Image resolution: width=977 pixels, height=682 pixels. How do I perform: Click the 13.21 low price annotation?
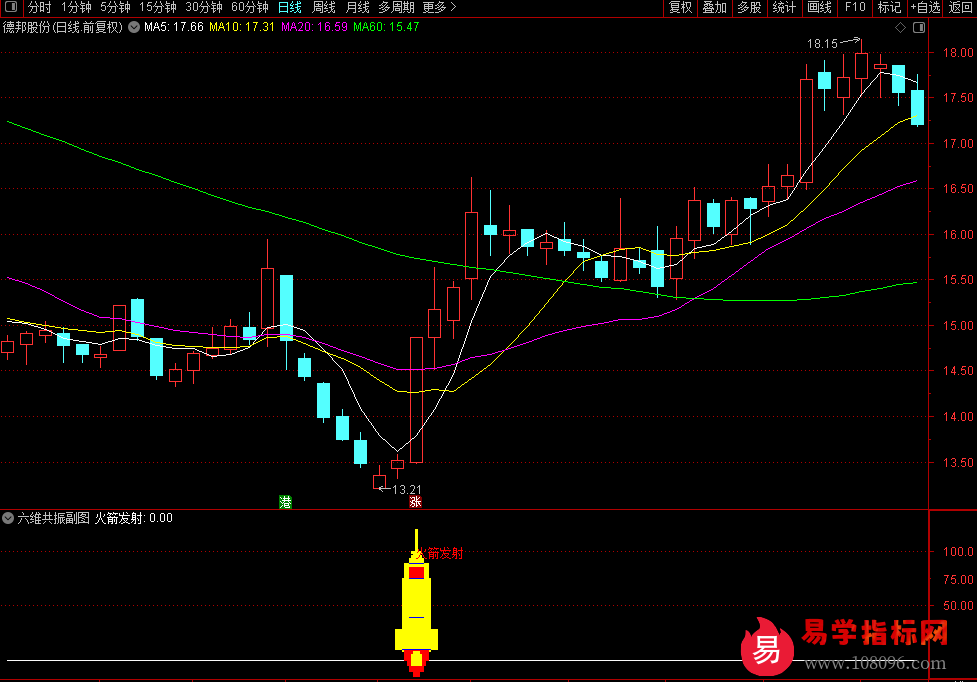407,490
